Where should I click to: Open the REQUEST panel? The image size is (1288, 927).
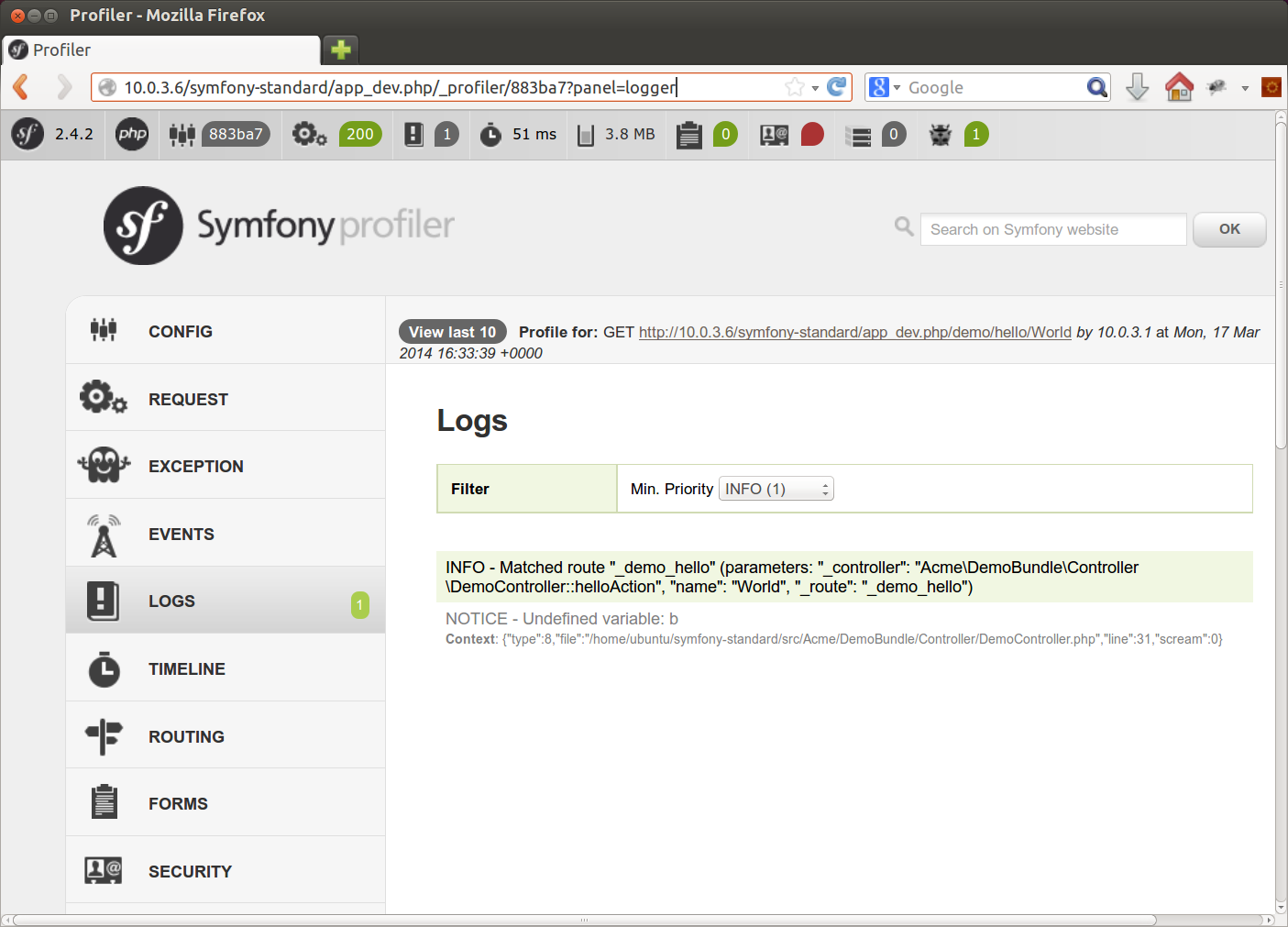[226, 399]
